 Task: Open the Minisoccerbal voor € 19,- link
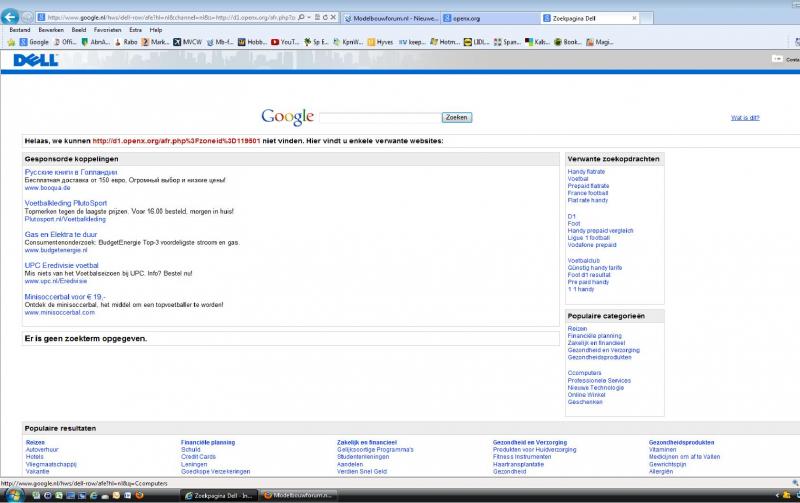pyautogui.click(x=65, y=296)
